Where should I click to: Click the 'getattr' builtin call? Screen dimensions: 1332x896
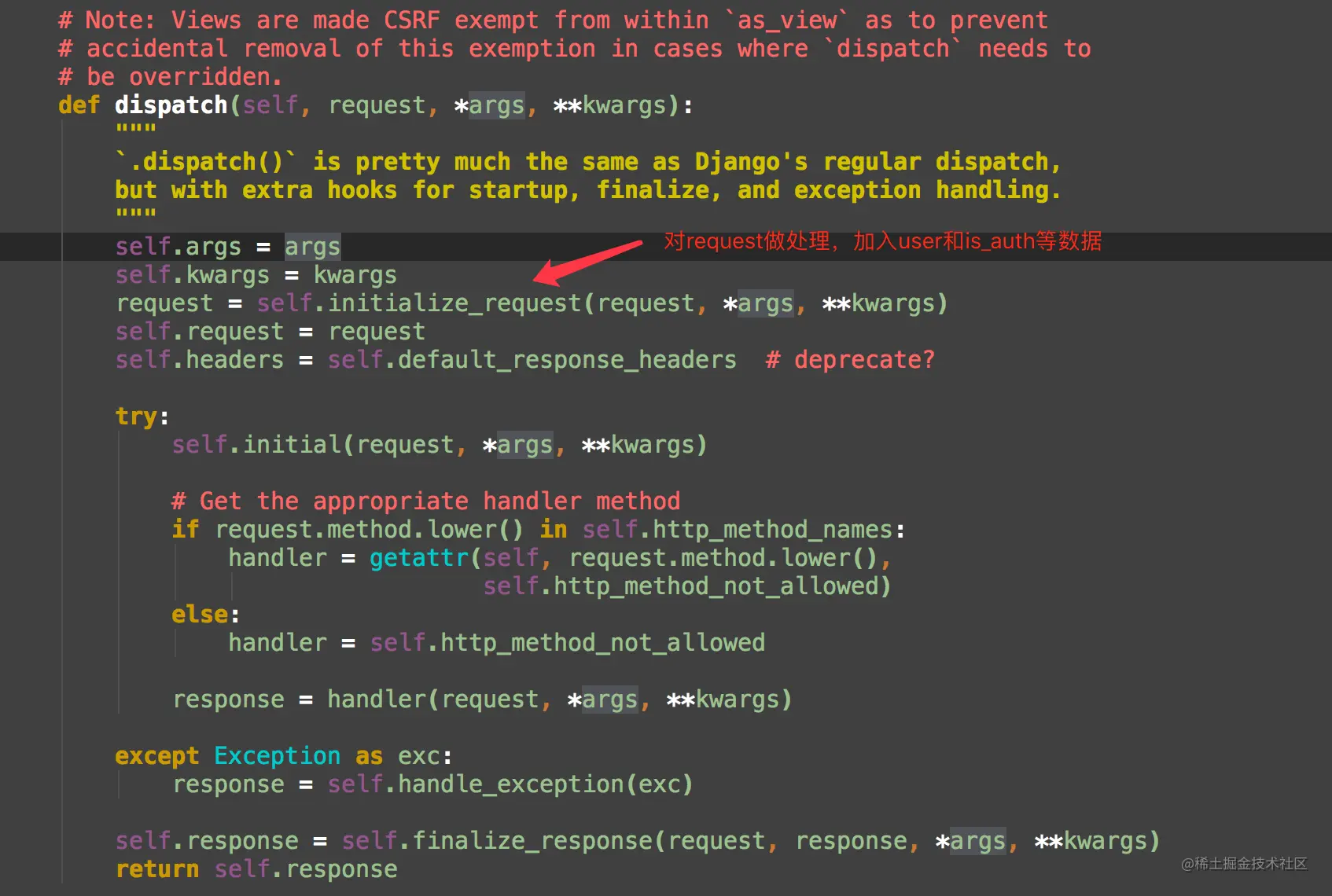coord(418,557)
